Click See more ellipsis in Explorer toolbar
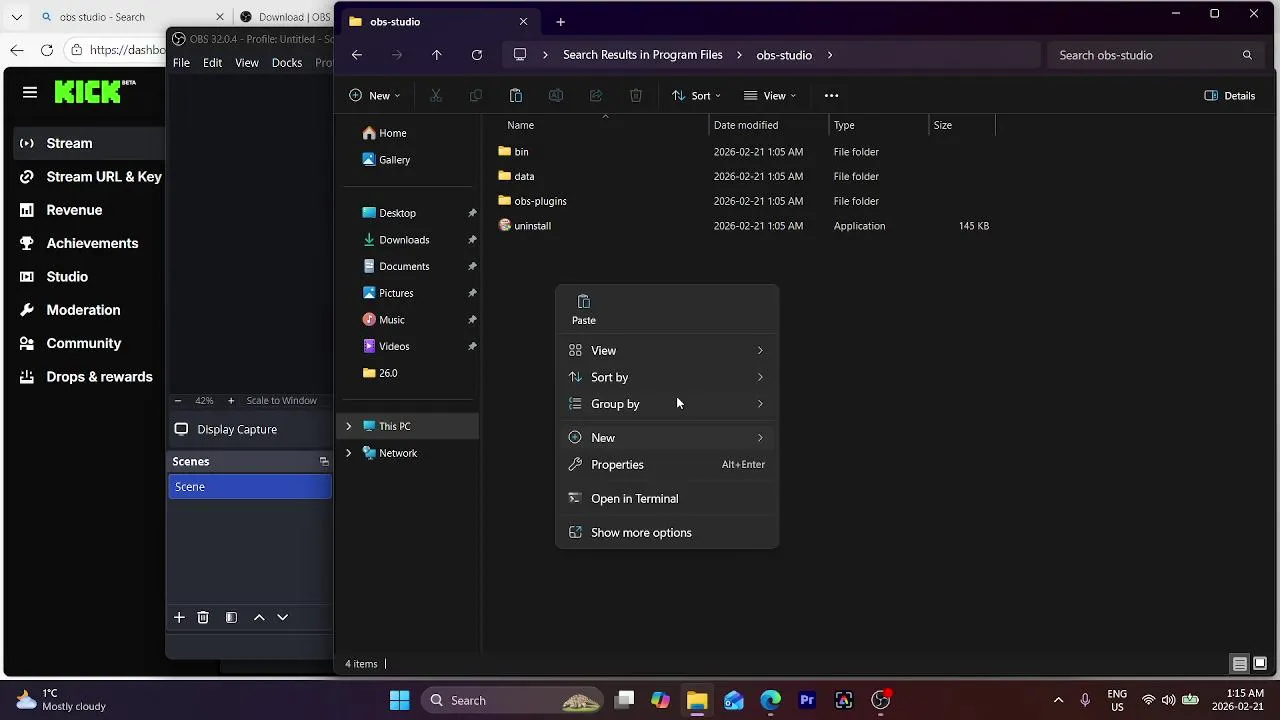 (831, 96)
